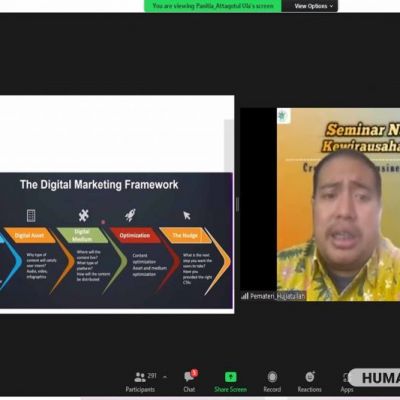The width and height of the screenshot is (400, 400).
Task: Select The Nudge orange arrow label
Action: [x=185, y=235]
